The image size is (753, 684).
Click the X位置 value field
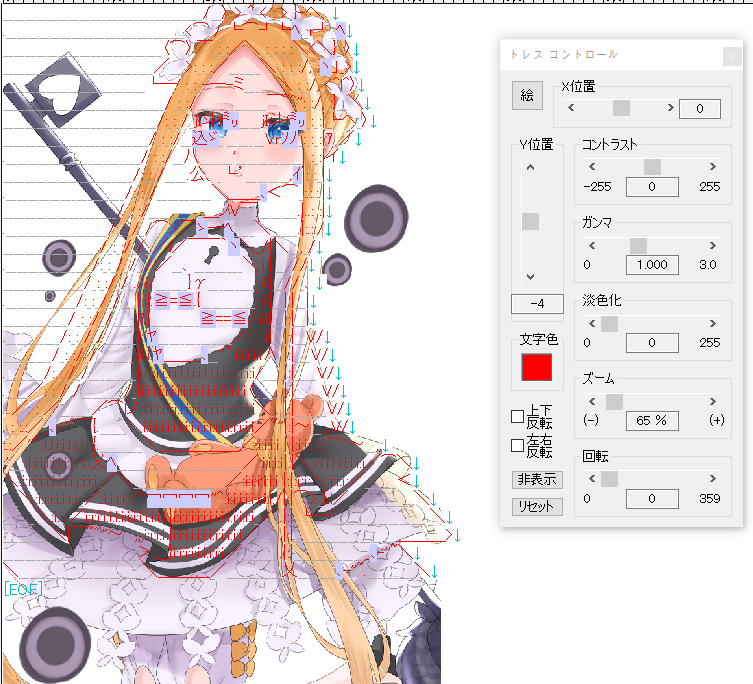[x=700, y=109]
